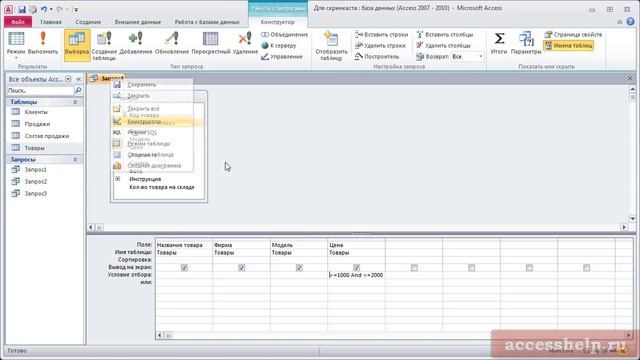Viewport: 640px width, 360px height.
Task: Toggle Итоги totals row
Action: click(x=499, y=43)
